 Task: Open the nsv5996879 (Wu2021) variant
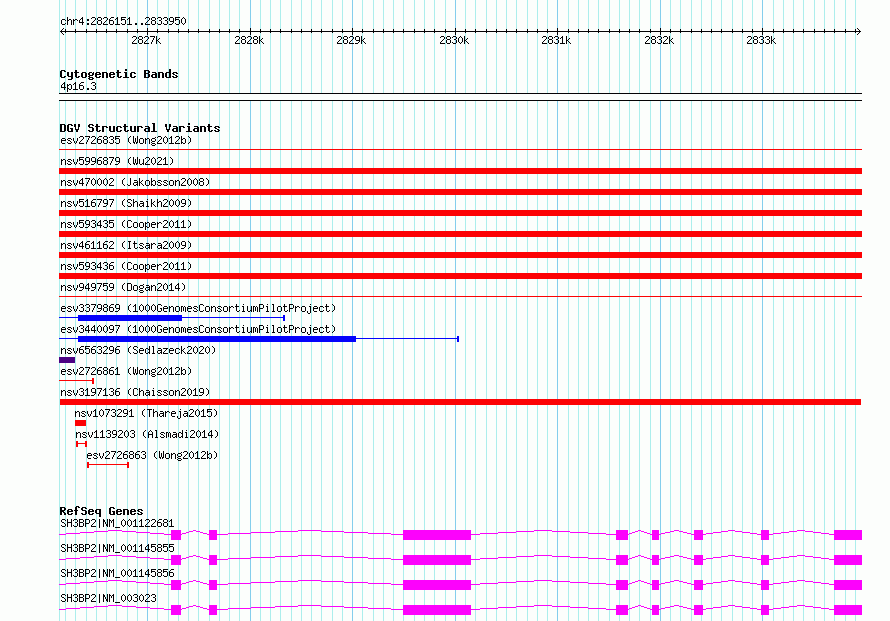[117, 161]
